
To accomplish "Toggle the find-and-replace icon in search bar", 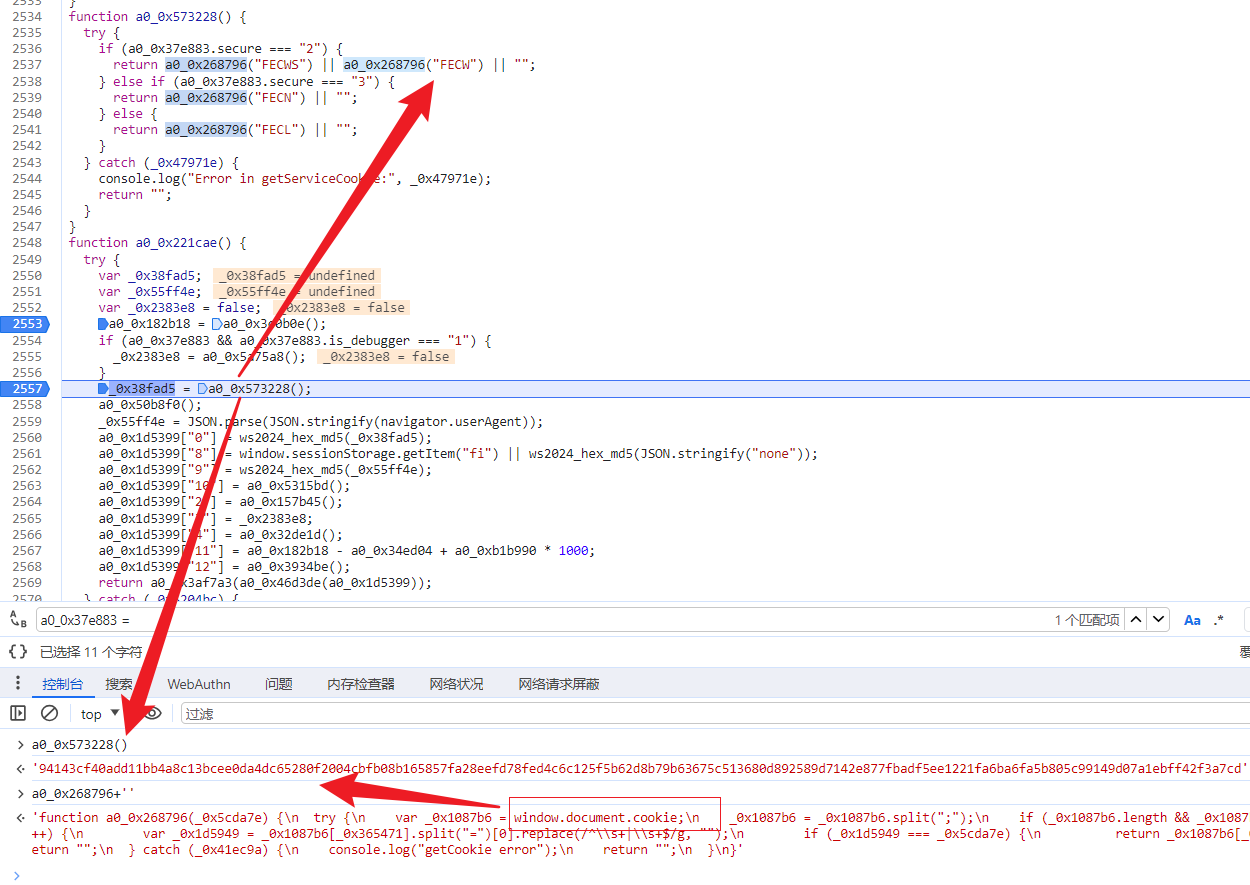I will (18, 620).
